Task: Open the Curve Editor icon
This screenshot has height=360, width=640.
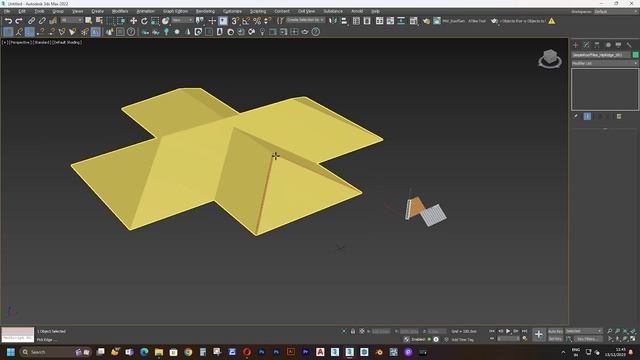Action: point(390,21)
